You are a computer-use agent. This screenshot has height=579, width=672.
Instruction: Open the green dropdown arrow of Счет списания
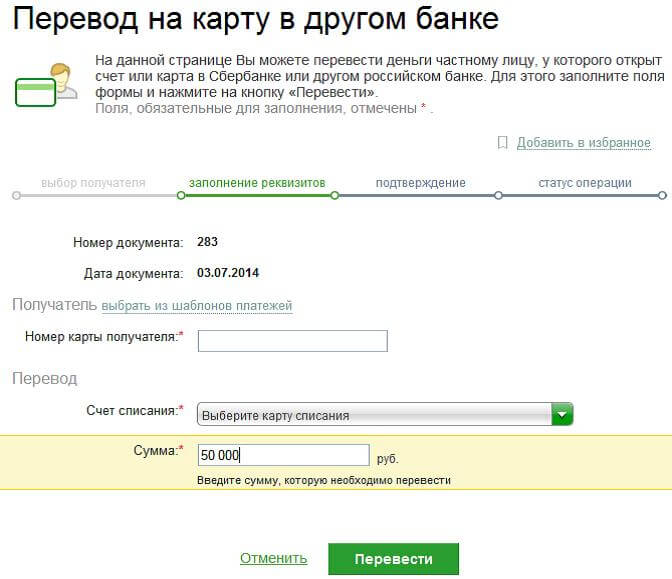tap(562, 414)
